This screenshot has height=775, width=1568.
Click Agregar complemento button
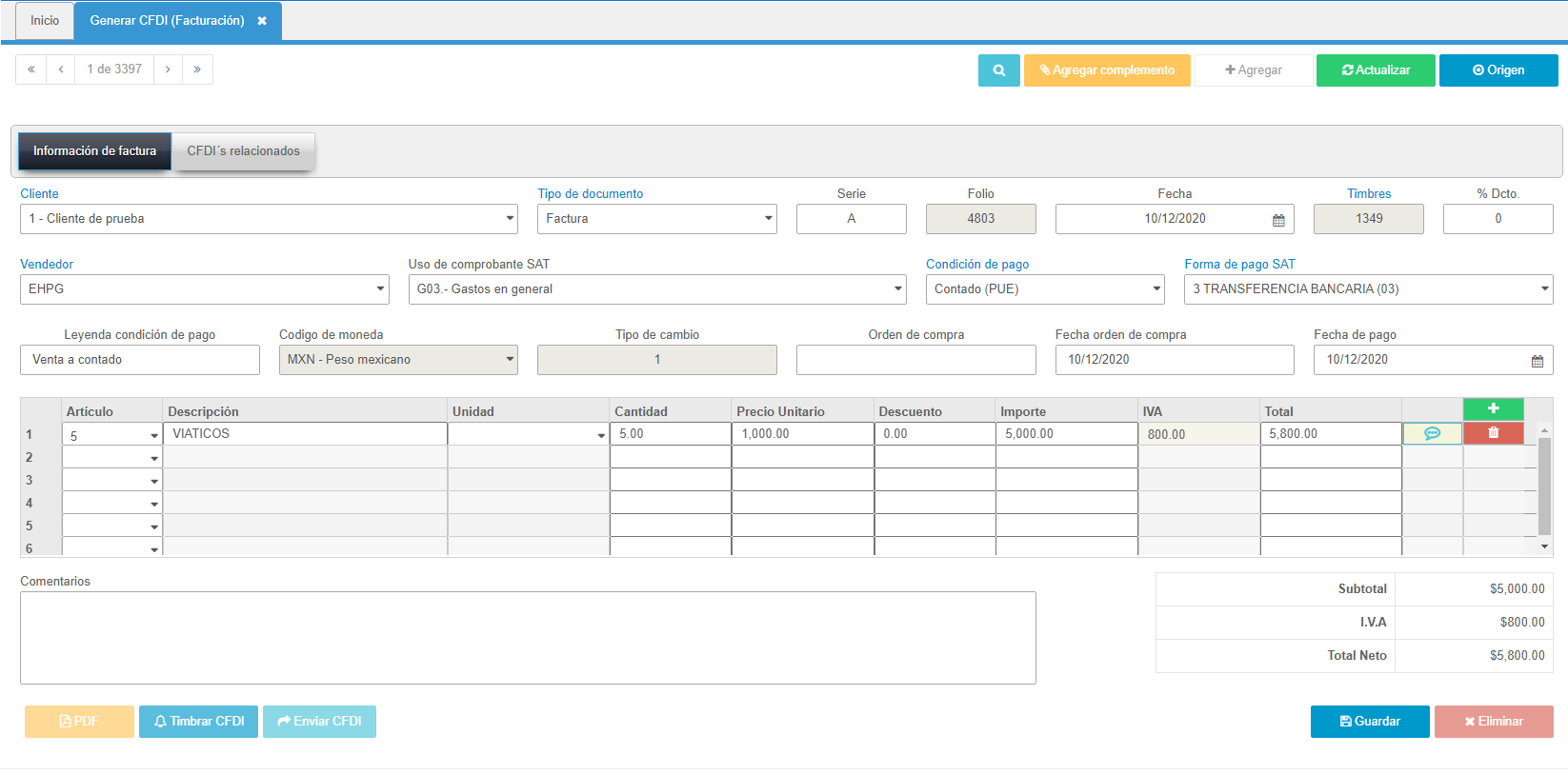pos(1107,70)
